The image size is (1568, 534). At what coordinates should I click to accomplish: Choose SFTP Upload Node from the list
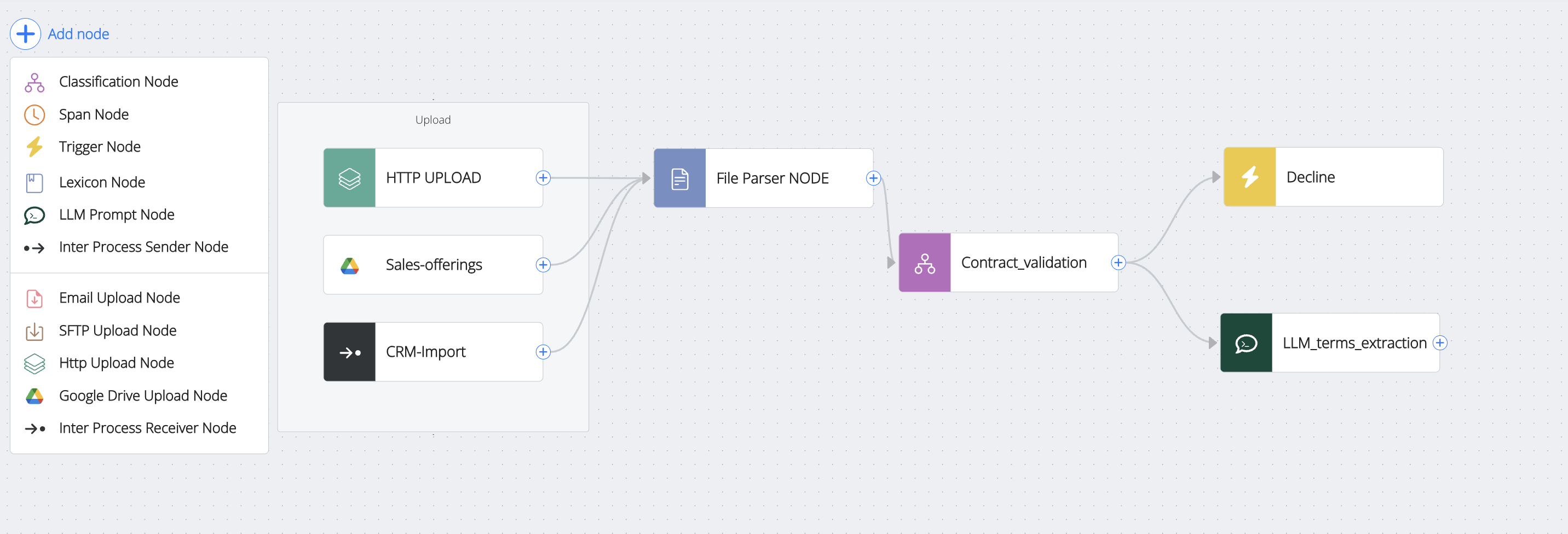click(x=118, y=331)
